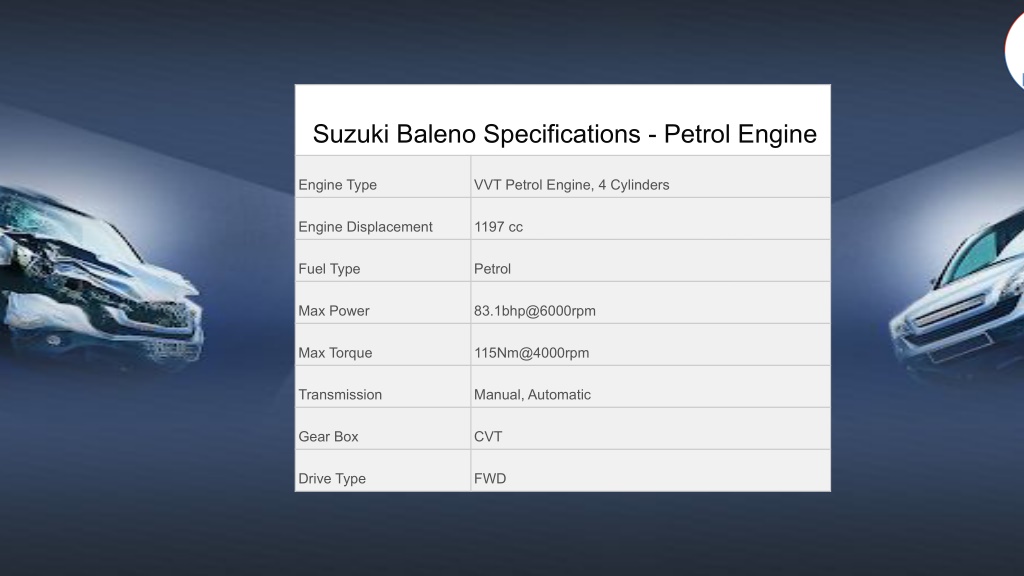The width and height of the screenshot is (1024, 576).
Task: Click the white circular logo in top-right corner
Action: coord(1015,51)
